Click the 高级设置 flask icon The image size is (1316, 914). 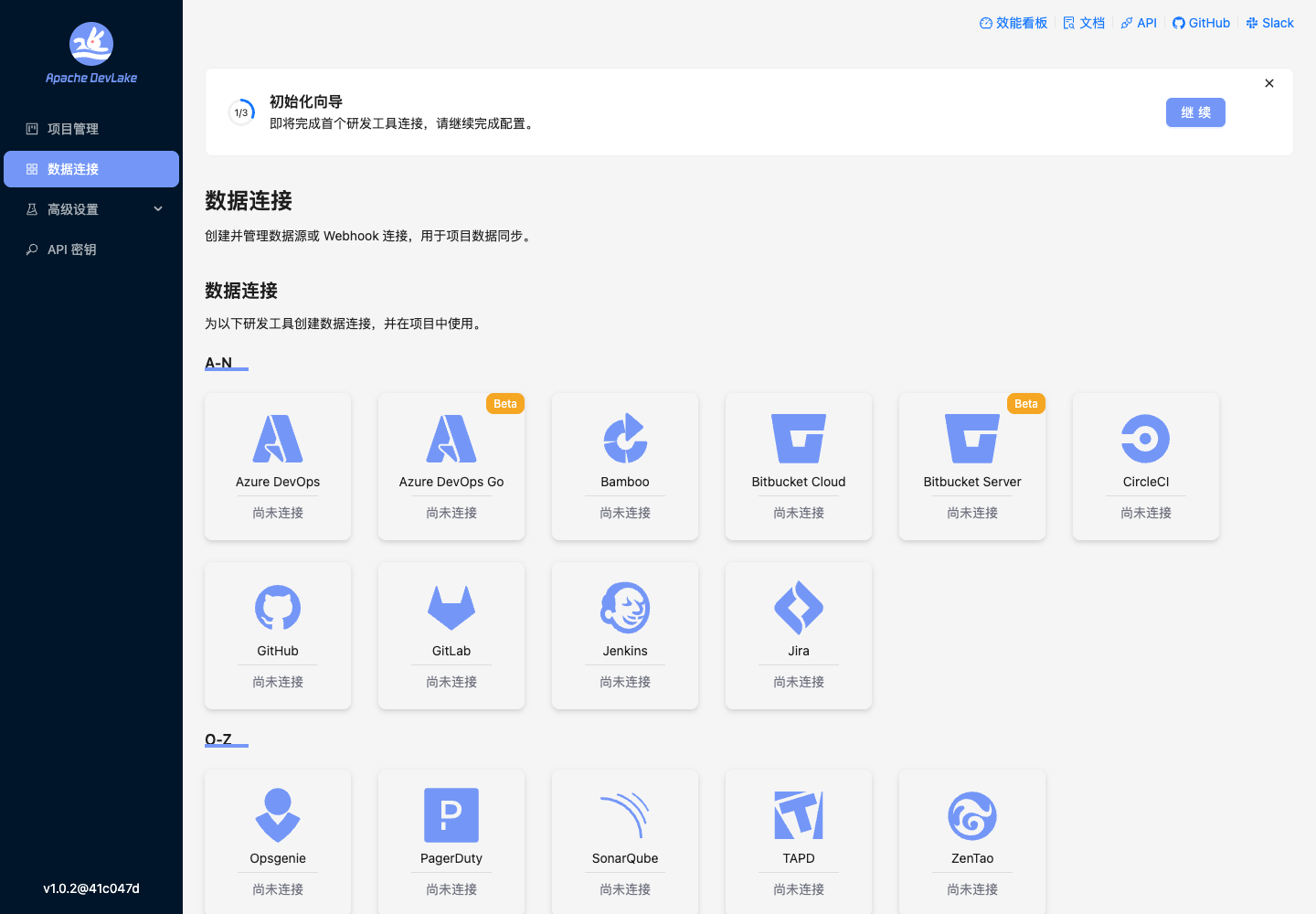(32, 209)
